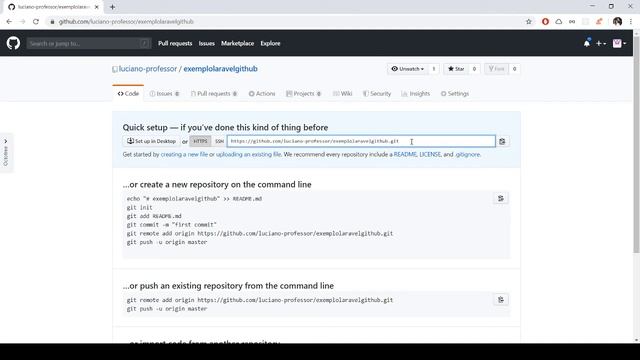Open exemplolaravelgithub repository link
Screen dimensions: 640x360
[220, 69]
